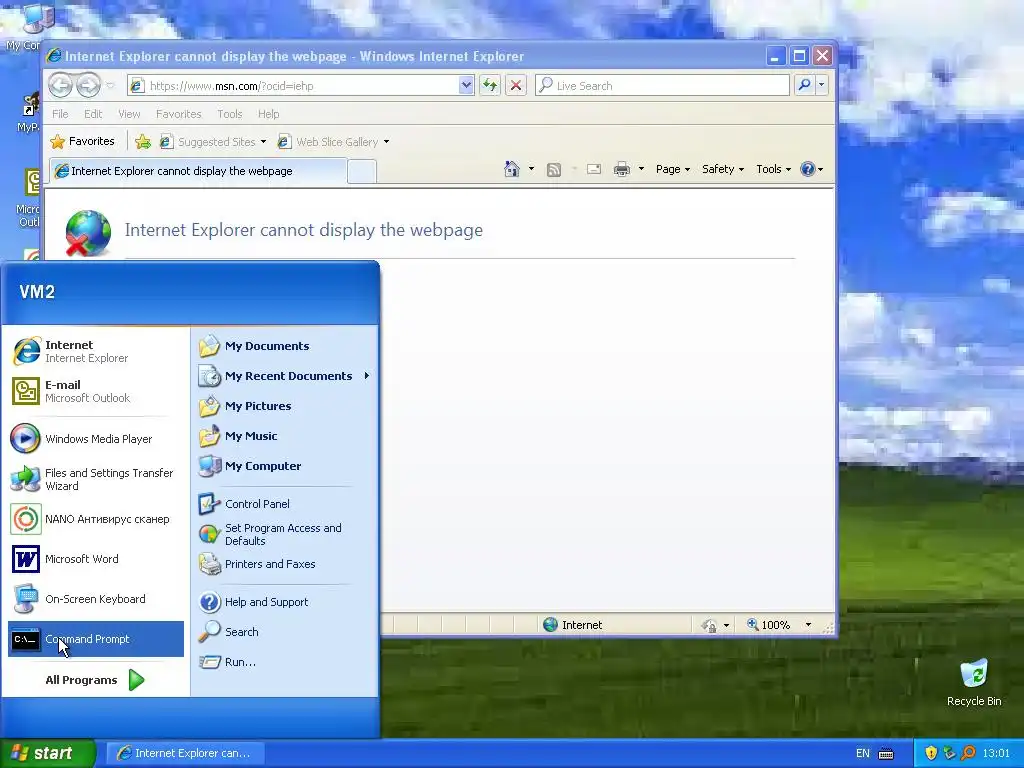Click the security shield tray icon
1024x768 pixels.
pyautogui.click(x=931, y=753)
